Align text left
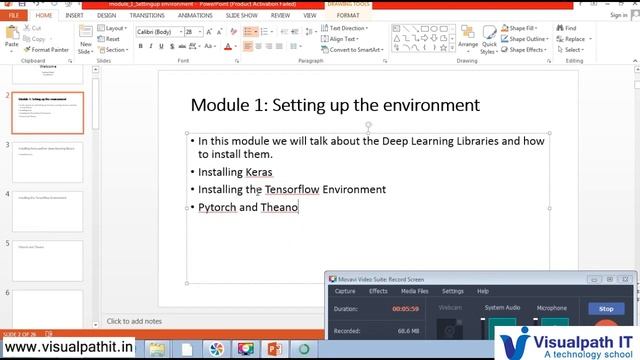The height and width of the screenshot is (360, 640). point(248,46)
